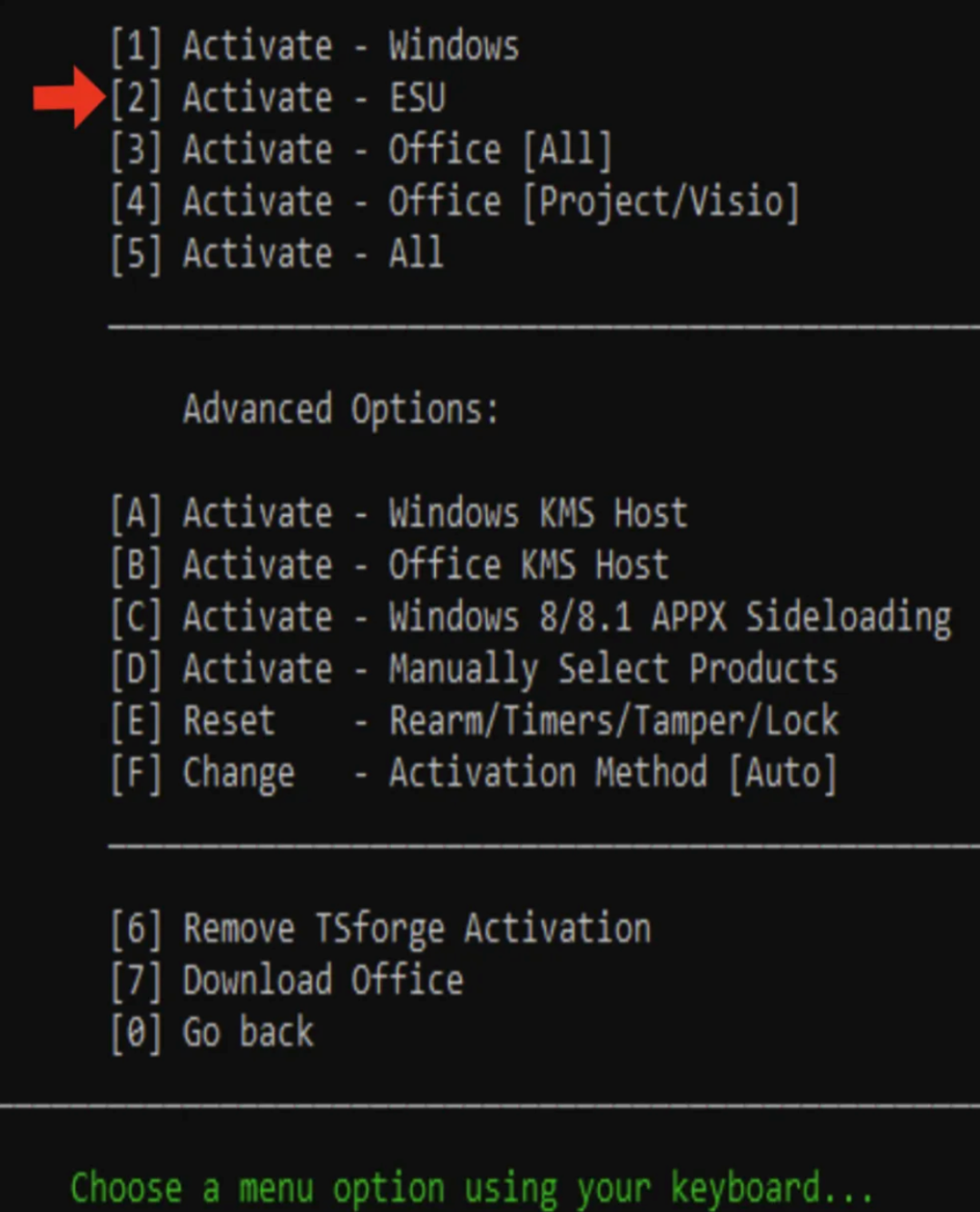This screenshot has height=1212, width=980.
Task: Select Activate Office [All] option
Action: pyautogui.click(x=361, y=150)
